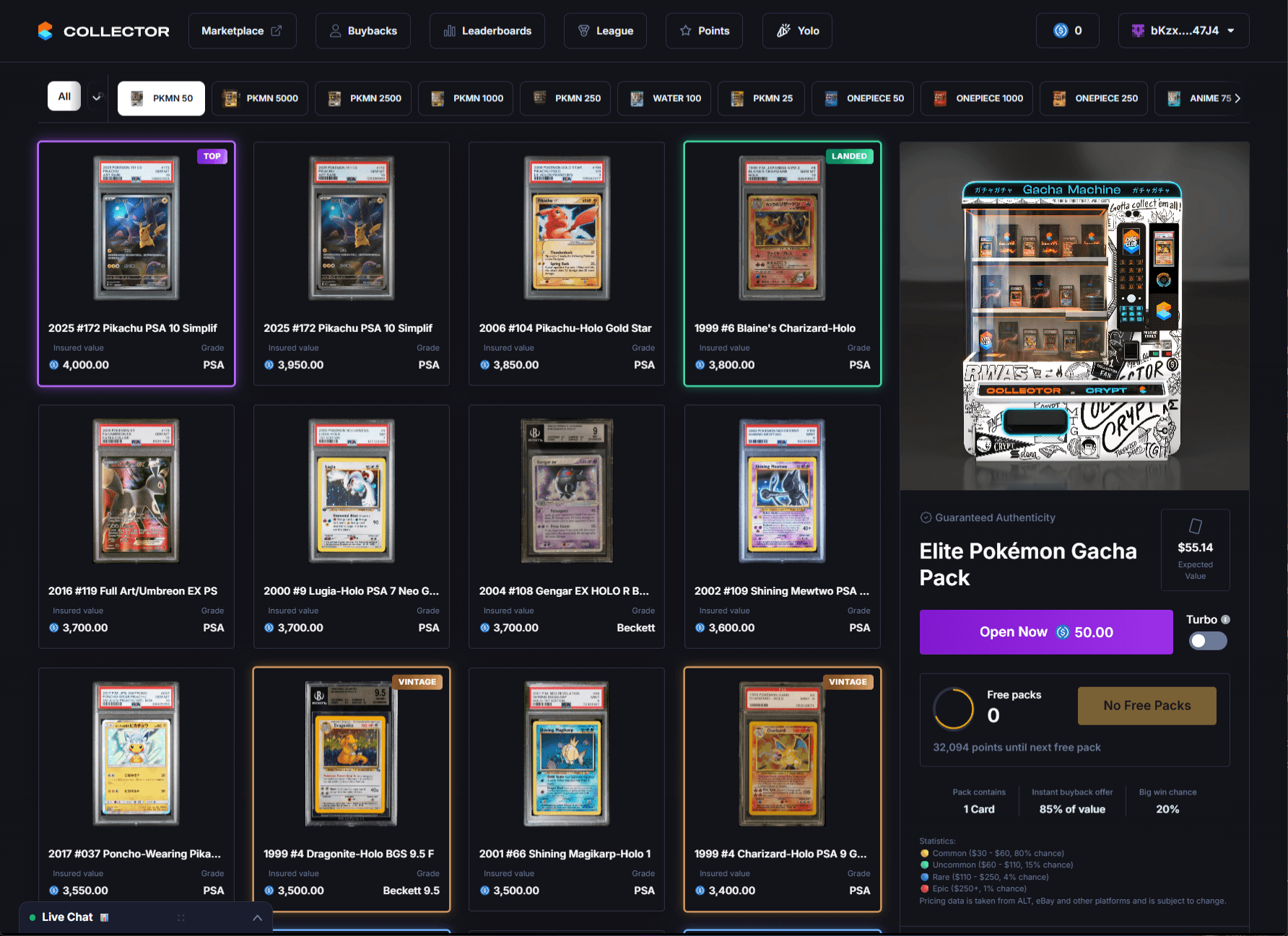Click the right chevron after ANIME 75
The image size is (1288, 936).
pos(1237,98)
